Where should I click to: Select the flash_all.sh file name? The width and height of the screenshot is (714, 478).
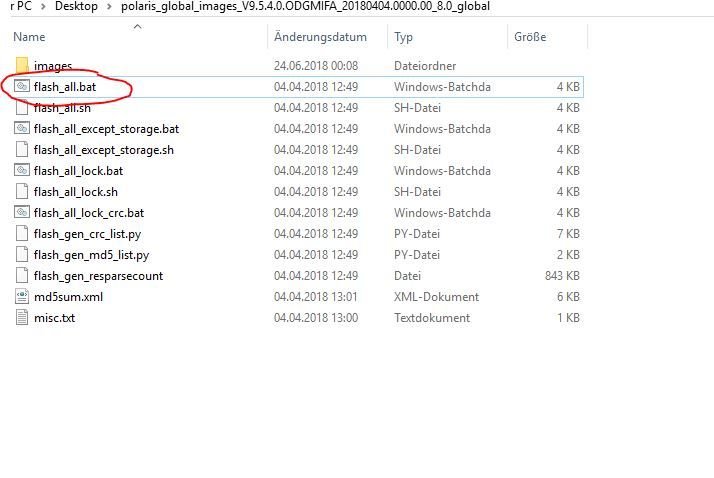(62, 108)
